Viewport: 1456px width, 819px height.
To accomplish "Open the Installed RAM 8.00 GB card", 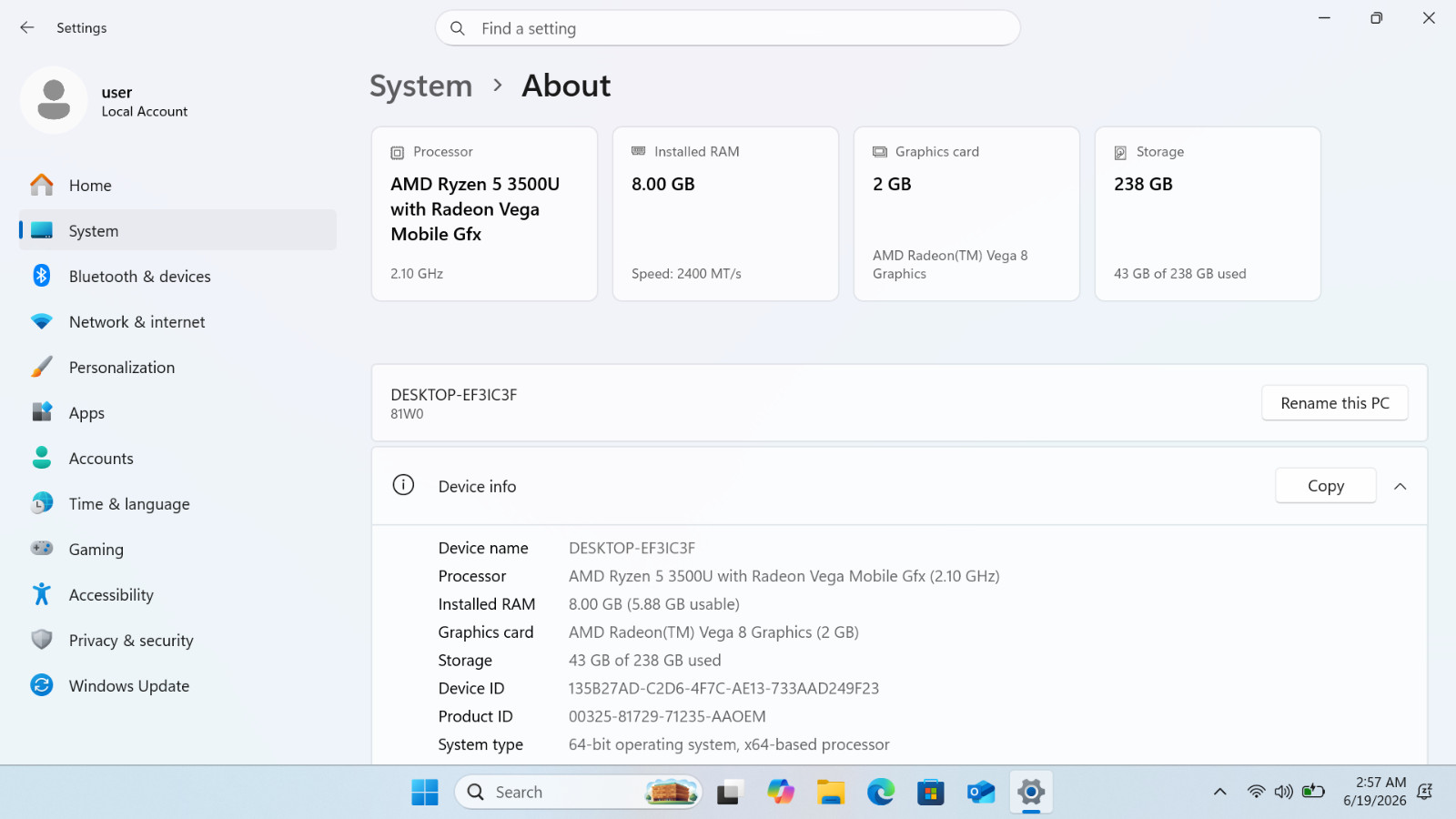I will (725, 214).
